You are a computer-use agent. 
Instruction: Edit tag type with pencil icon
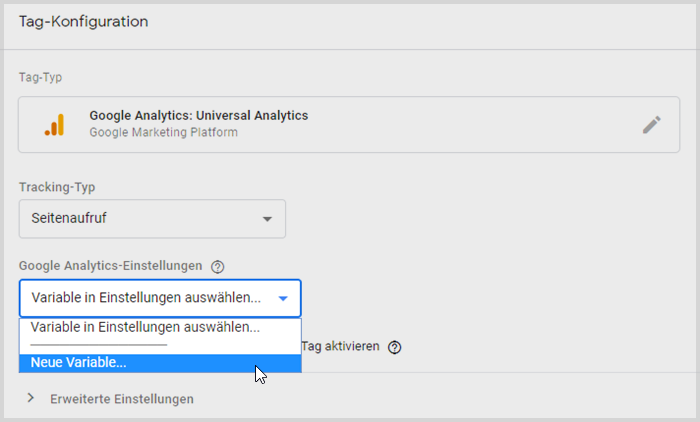coord(651,125)
